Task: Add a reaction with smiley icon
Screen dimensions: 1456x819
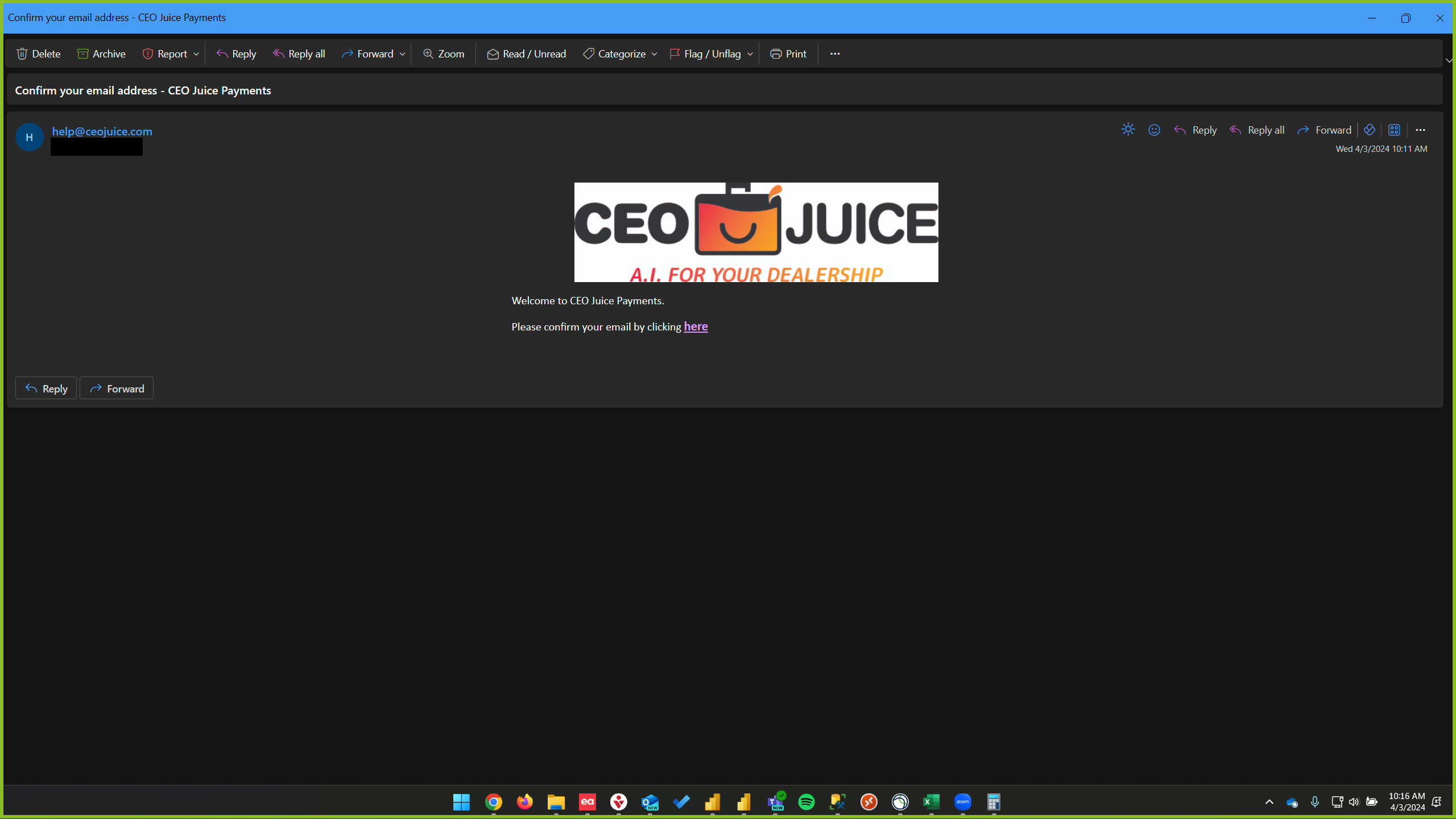Action: click(1154, 130)
